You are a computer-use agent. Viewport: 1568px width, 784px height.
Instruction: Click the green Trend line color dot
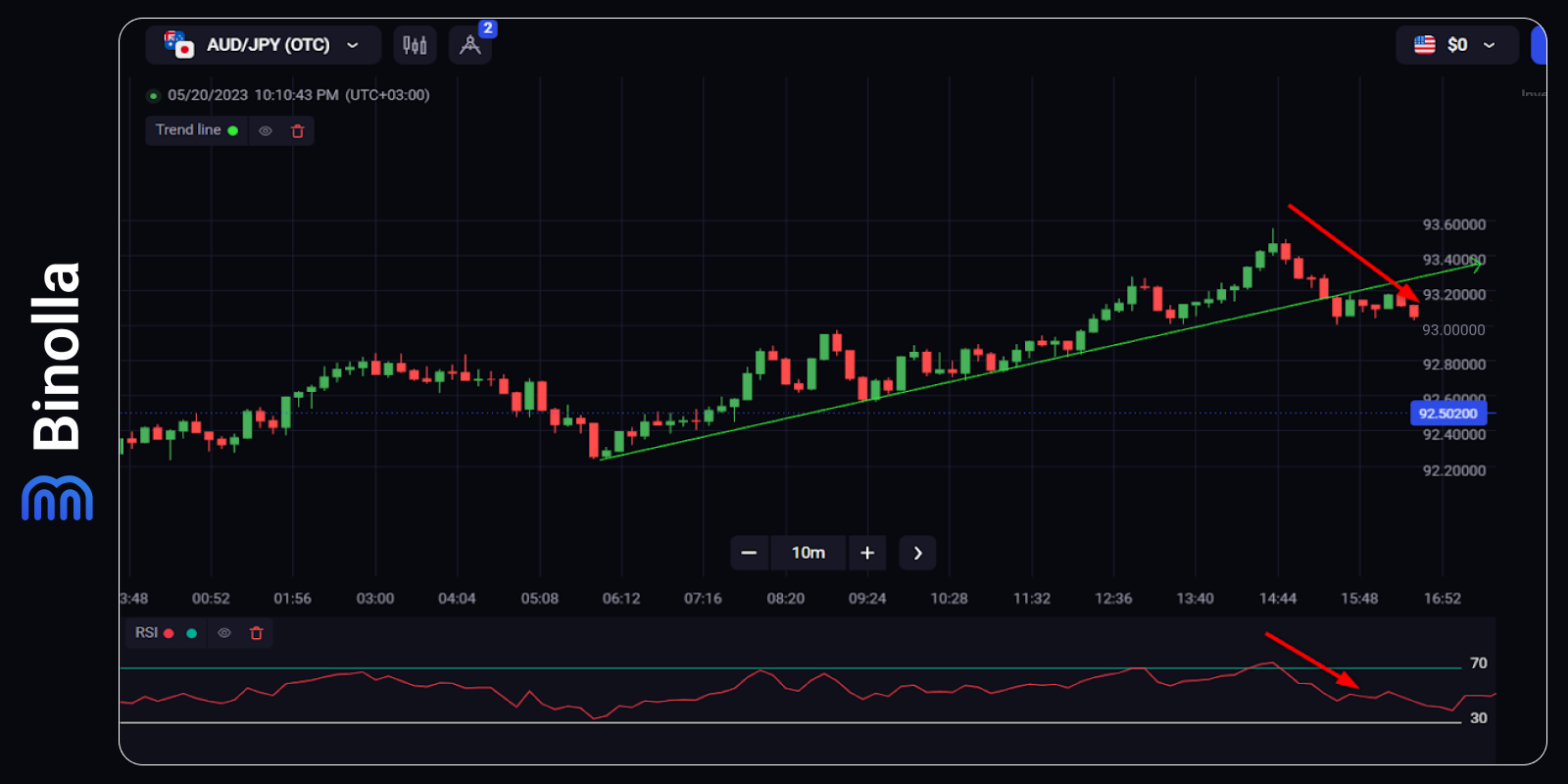pyautogui.click(x=233, y=131)
